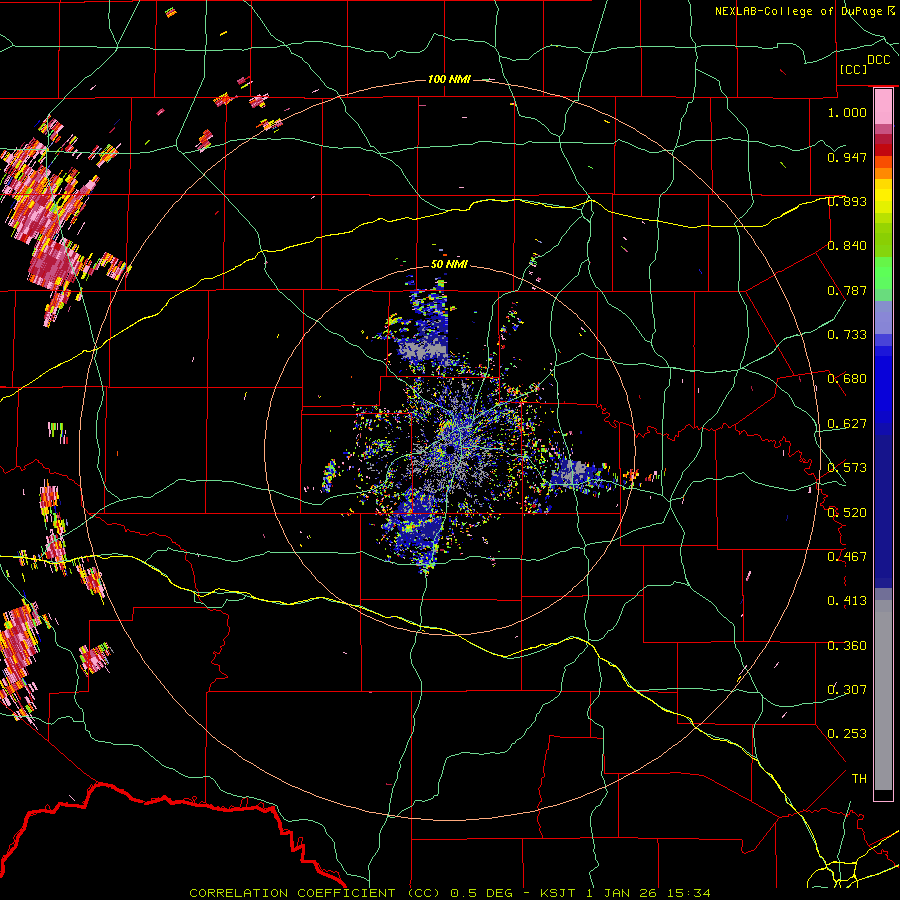This screenshot has width=900, height=900.
Task: Click the 0.467 scale label
Action: point(847,557)
